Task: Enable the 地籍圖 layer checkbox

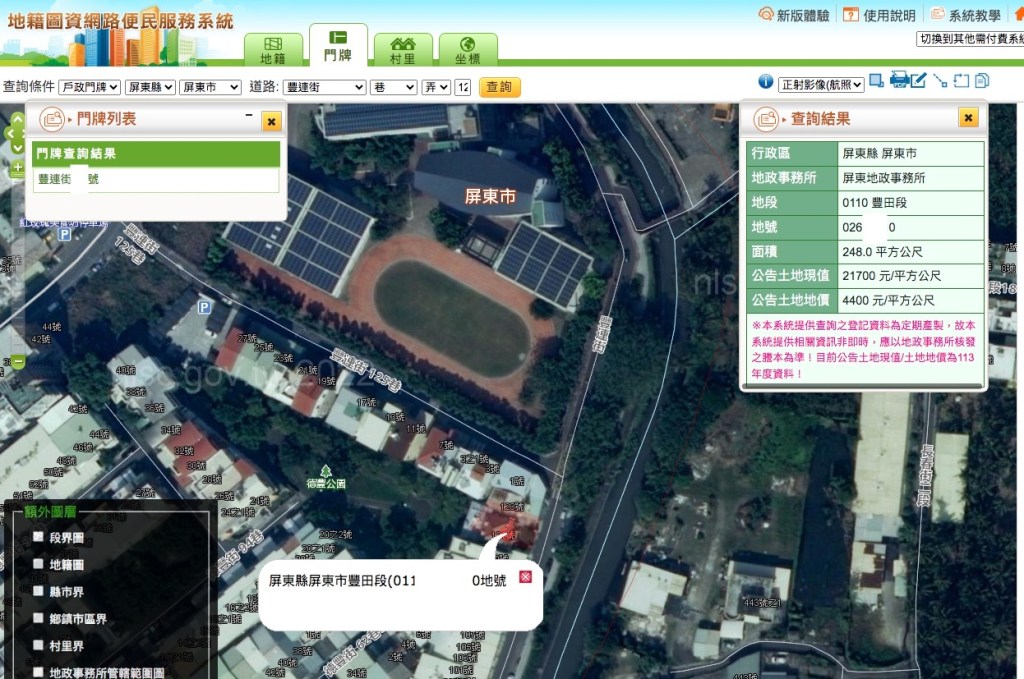Action: point(38,564)
